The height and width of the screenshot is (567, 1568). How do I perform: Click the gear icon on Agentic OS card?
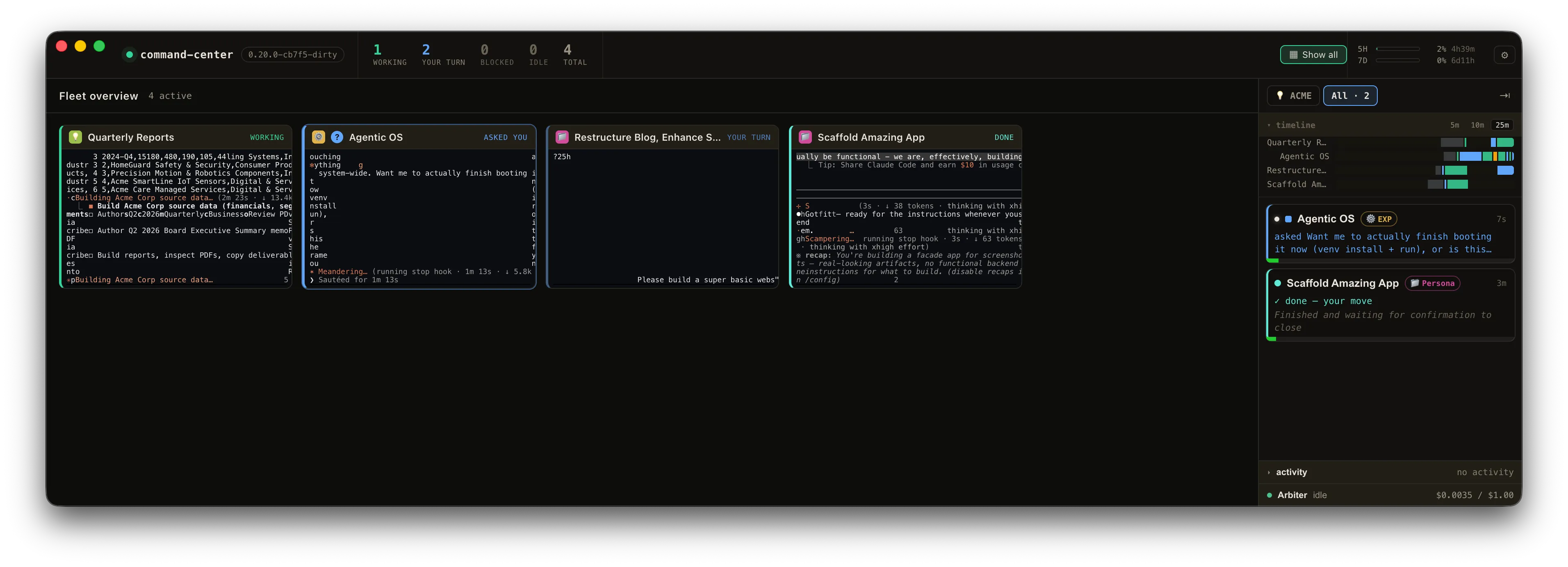(x=318, y=137)
